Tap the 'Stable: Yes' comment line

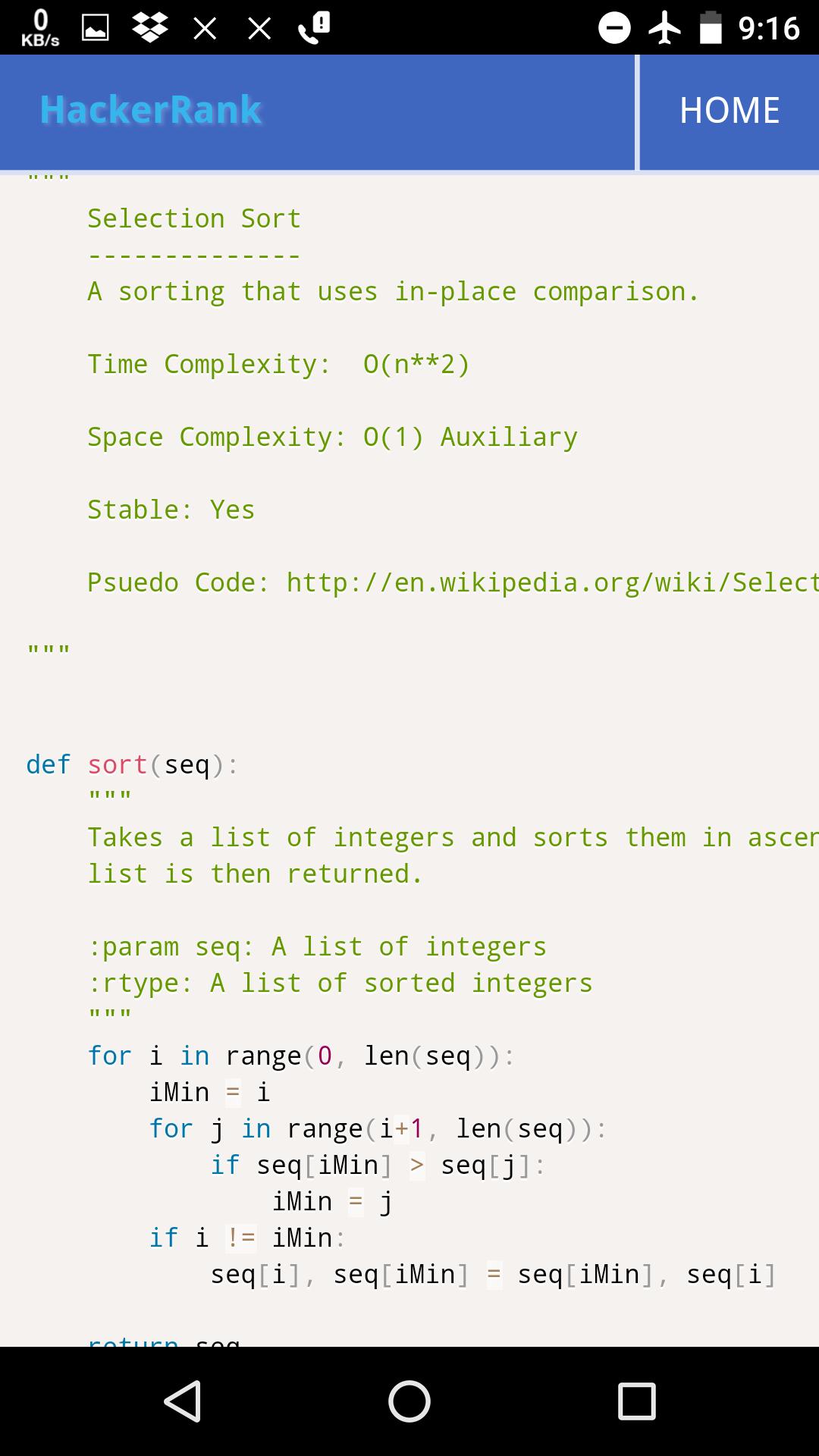171,510
